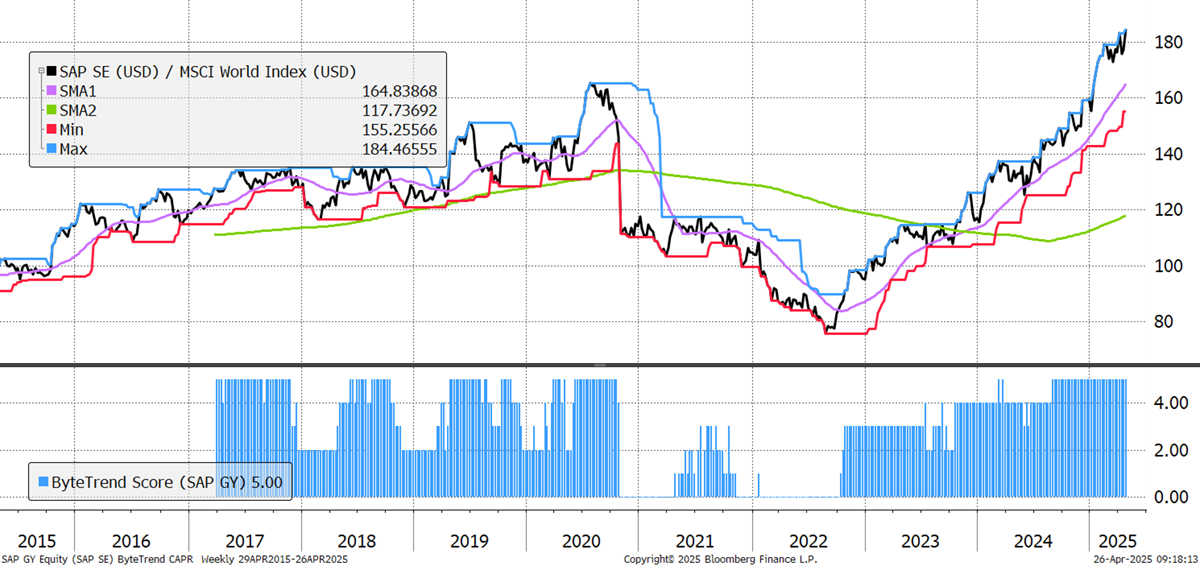Click the SMA2 value 117.73692

tap(400, 110)
